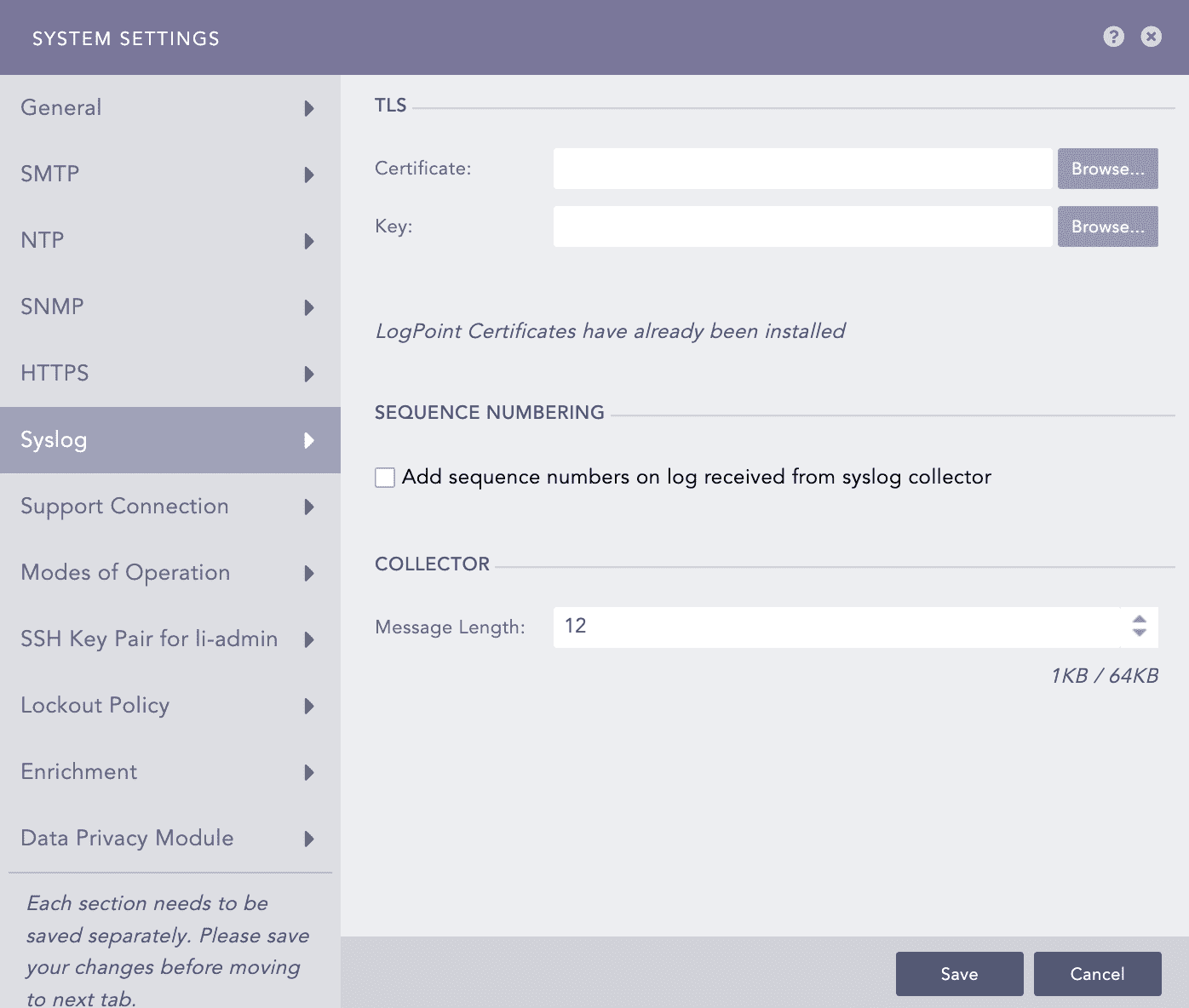Viewport: 1189px width, 1008px height.
Task: Click the help question mark icon
Action: coord(1113,37)
